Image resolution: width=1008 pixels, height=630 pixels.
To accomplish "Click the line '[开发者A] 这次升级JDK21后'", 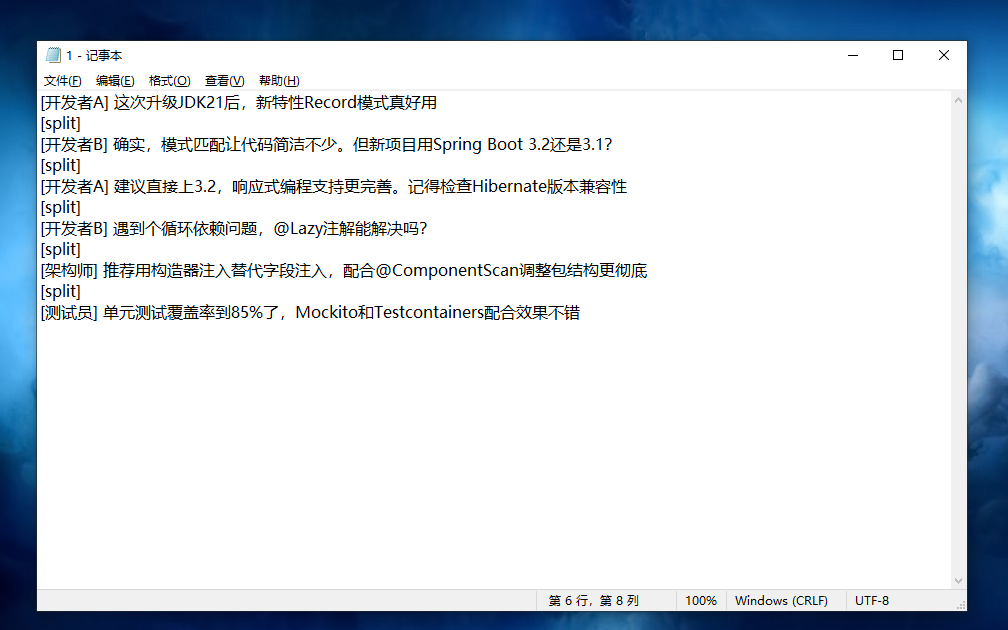I will tap(238, 103).
